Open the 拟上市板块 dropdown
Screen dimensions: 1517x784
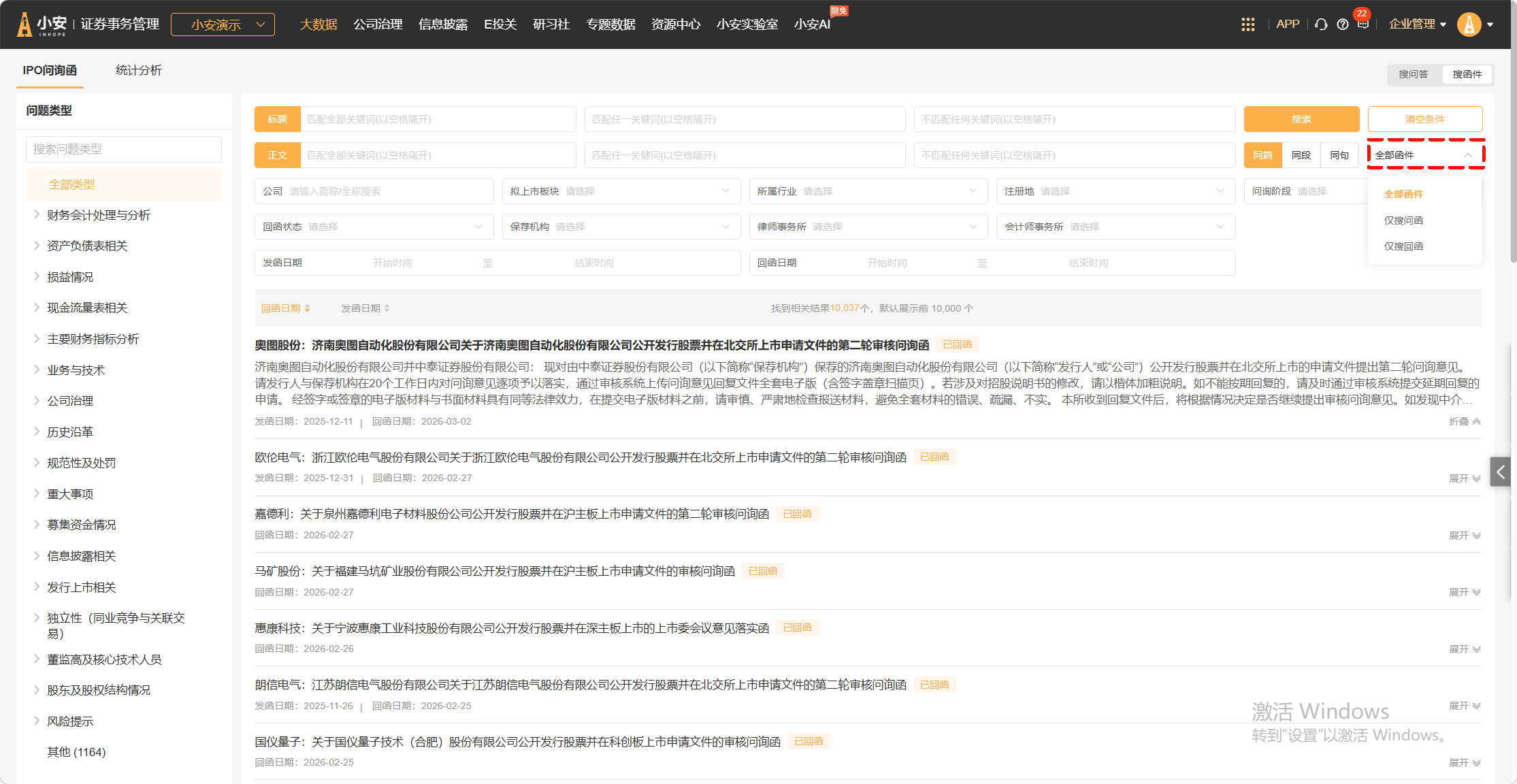pos(621,191)
